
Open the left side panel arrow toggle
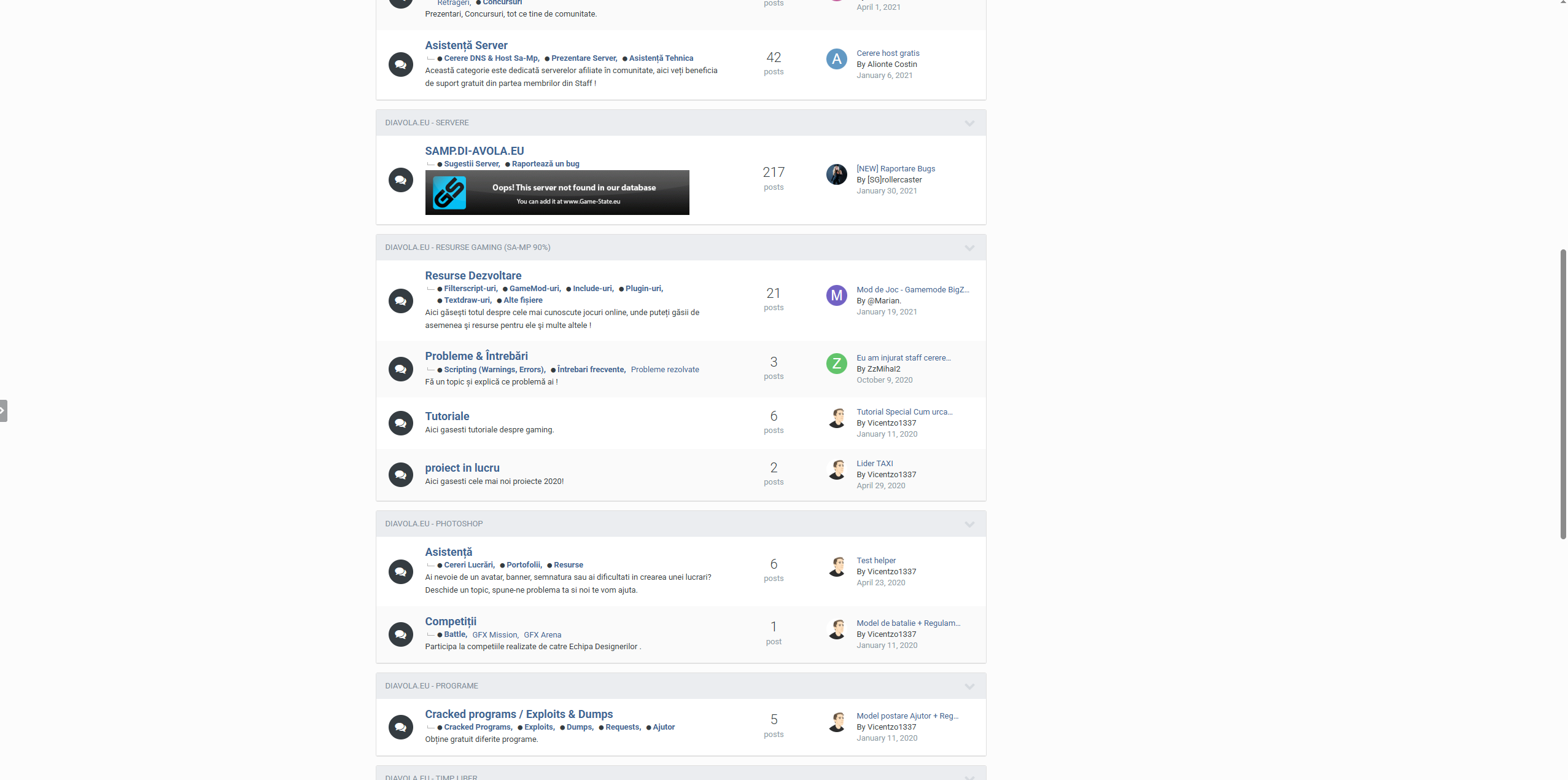[3, 410]
